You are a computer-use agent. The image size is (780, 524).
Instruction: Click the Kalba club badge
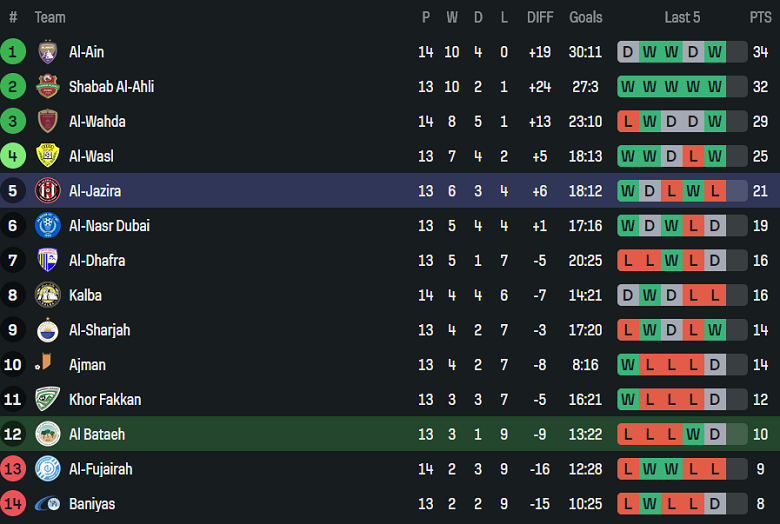[47, 295]
